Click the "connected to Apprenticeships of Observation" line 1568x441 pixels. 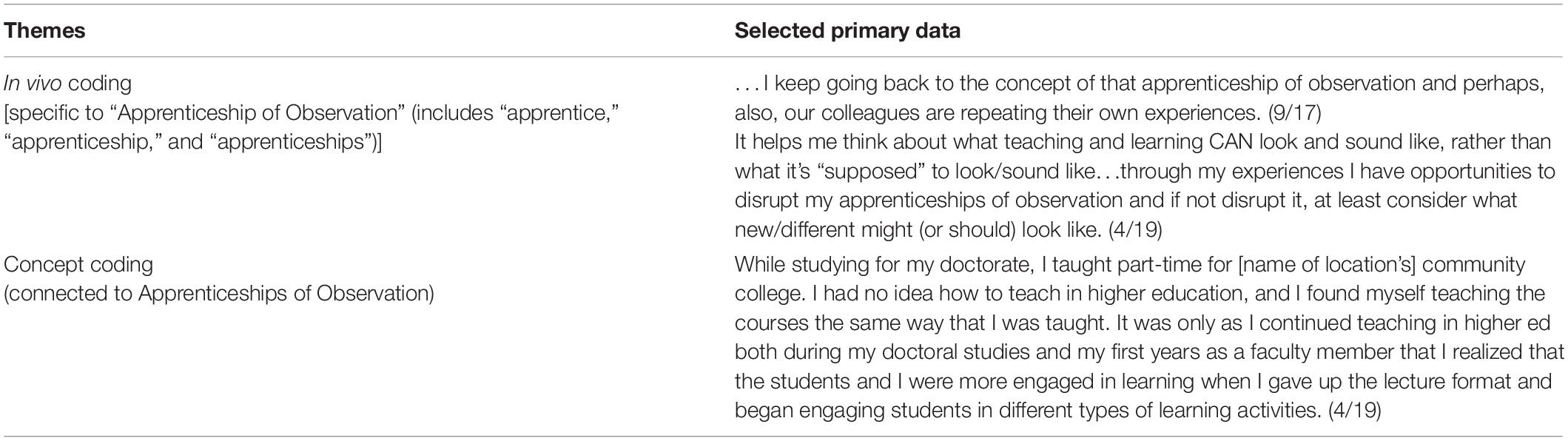point(219,293)
